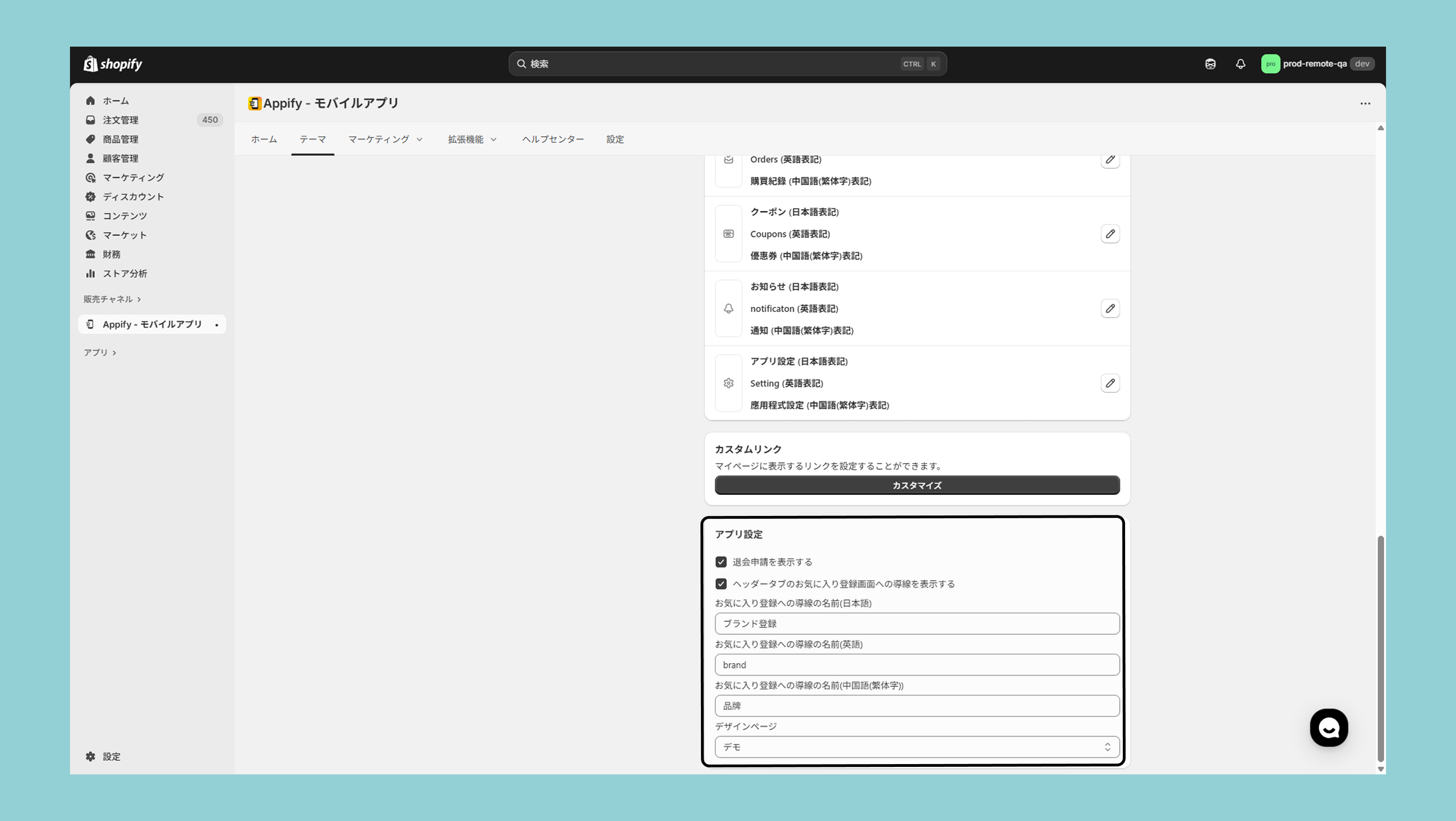Click the Shopify logo

(x=113, y=64)
